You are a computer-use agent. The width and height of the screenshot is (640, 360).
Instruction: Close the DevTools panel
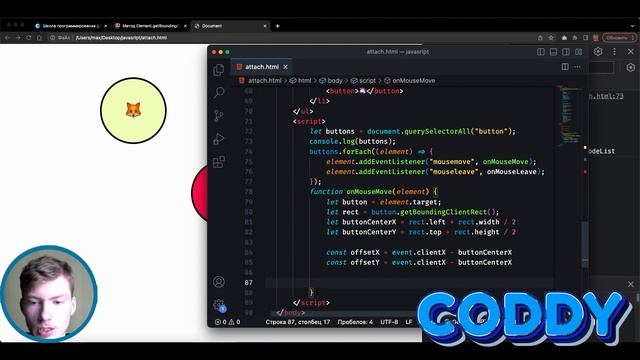pyautogui.click(x=631, y=51)
